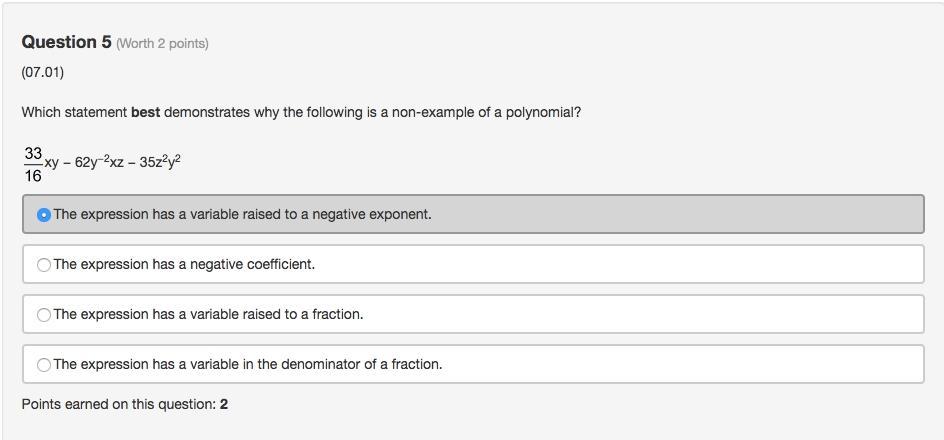Click the '35z²y²' term of the expression
The height and width of the screenshot is (440, 944).
160,161
